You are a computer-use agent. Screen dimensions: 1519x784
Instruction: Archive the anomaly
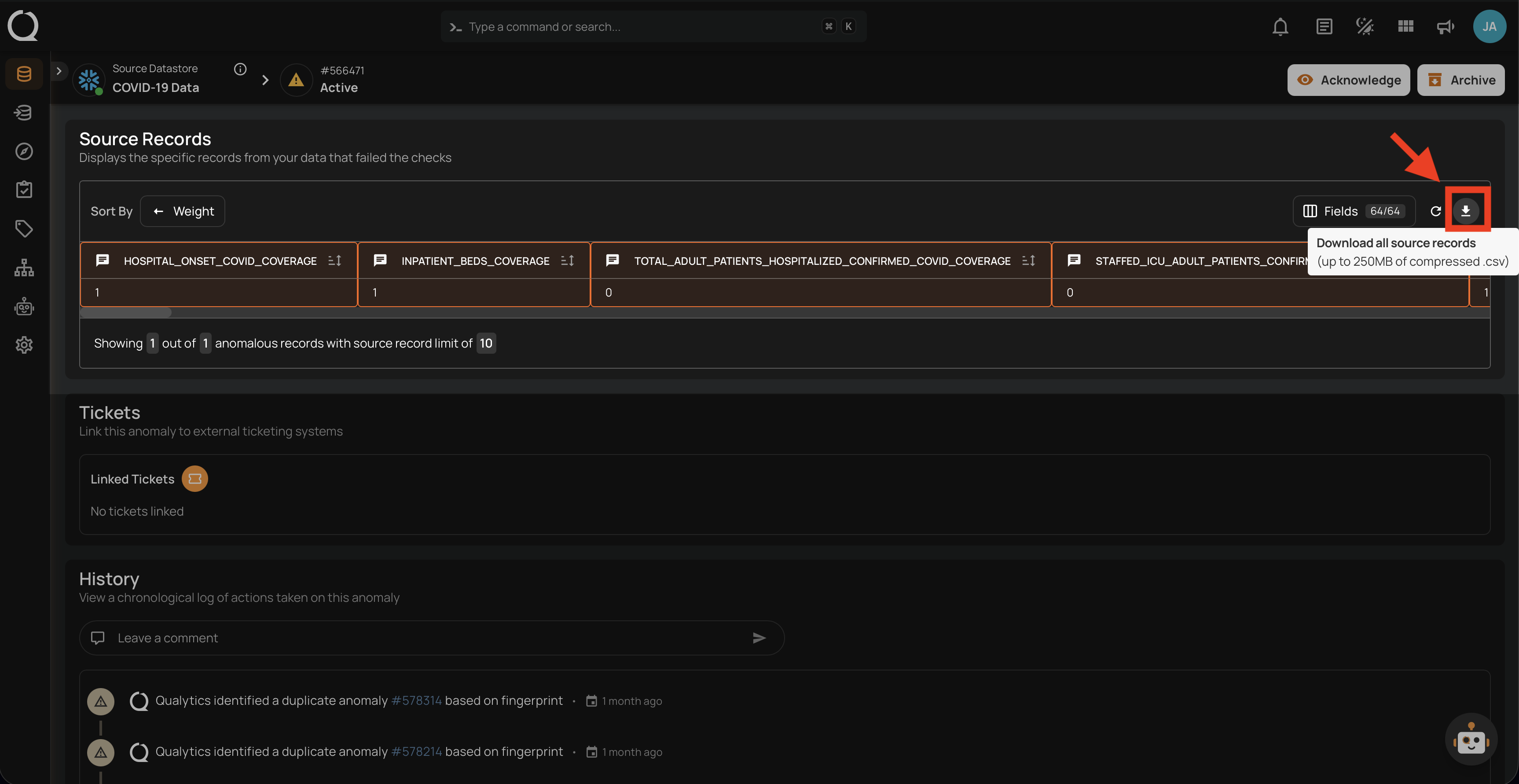(x=1460, y=80)
